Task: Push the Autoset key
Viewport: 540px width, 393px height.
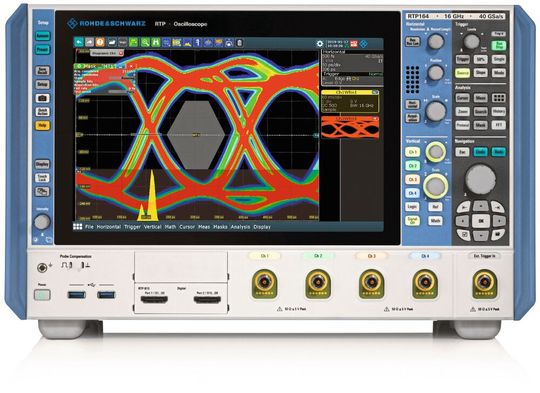Action: pyautogui.click(x=42, y=36)
